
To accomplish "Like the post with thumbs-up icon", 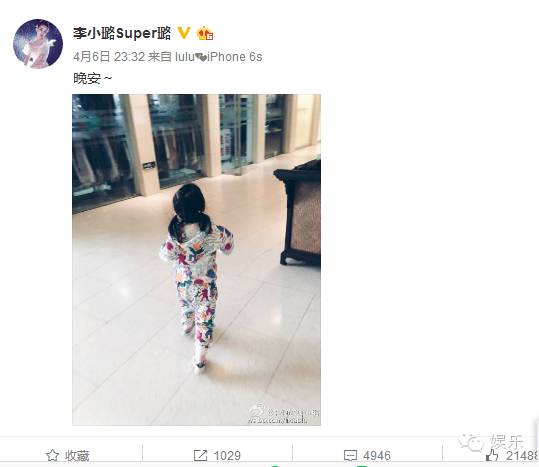I will point(492,455).
